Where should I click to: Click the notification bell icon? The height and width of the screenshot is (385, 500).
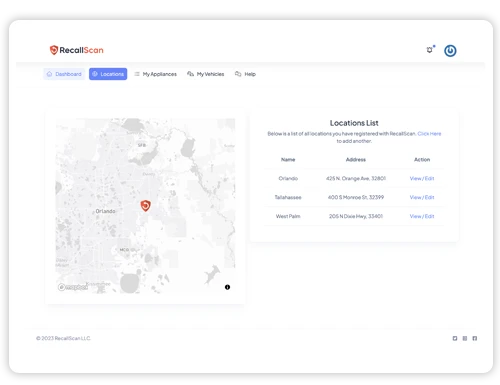point(430,50)
